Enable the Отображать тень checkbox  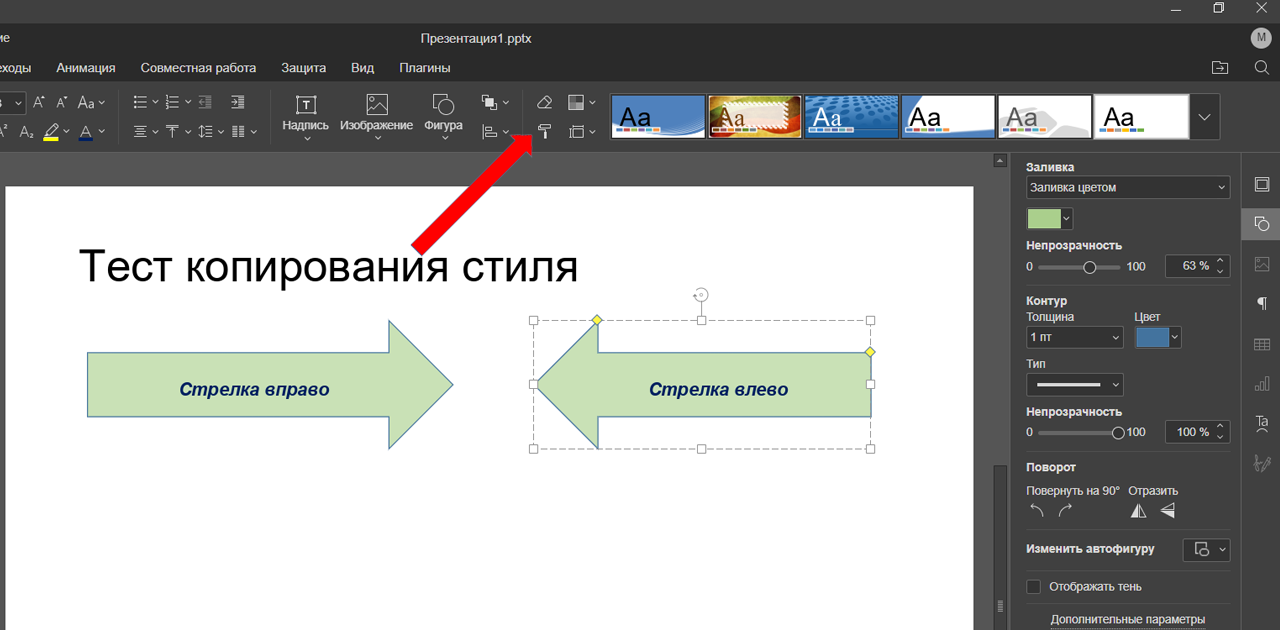pyautogui.click(x=1034, y=586)
